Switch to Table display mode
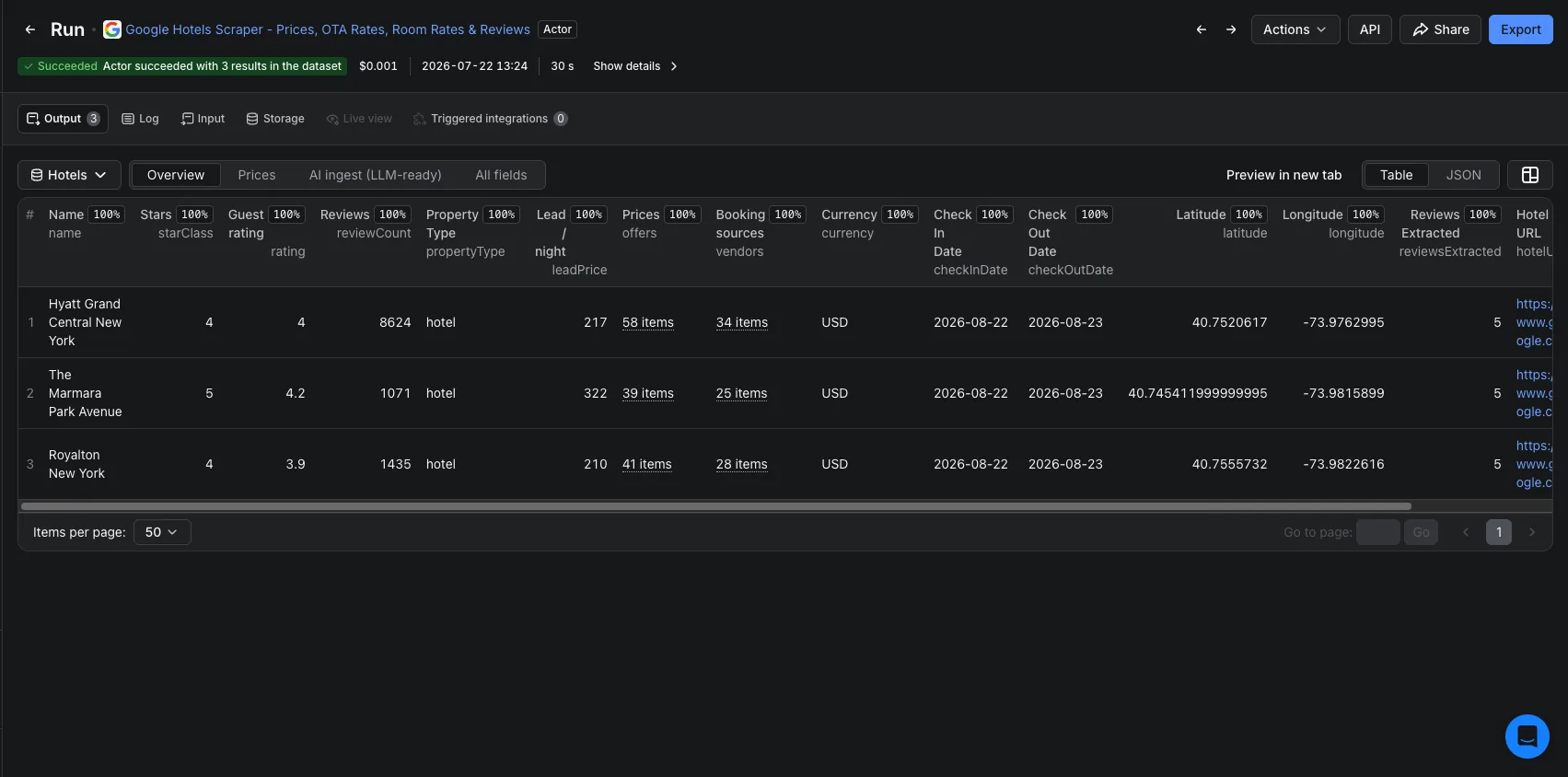 click(x=1396, y=175)
